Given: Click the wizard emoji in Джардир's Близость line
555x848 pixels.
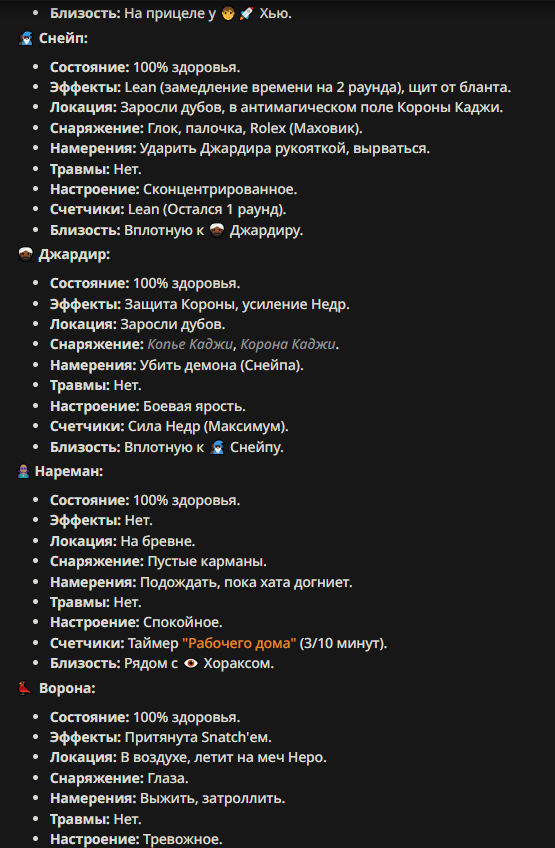Looking at the screenshot, I should click(x=217, y=448).
